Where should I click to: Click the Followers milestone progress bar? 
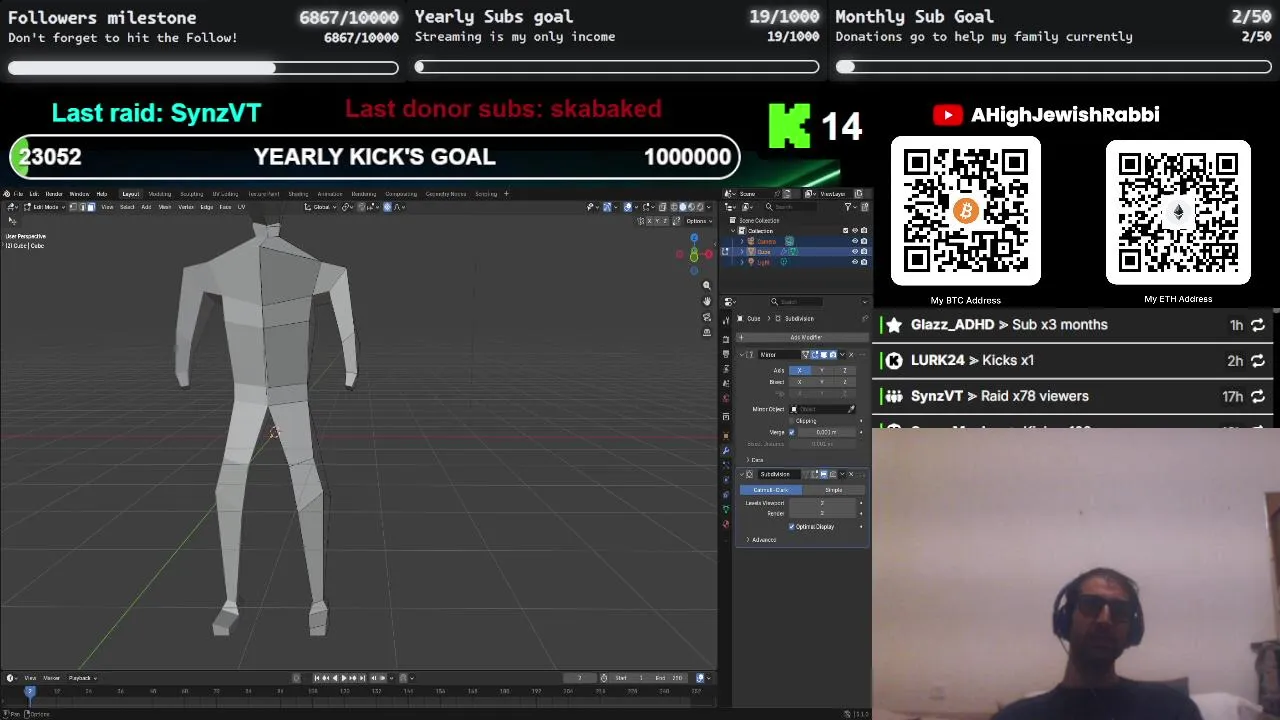click(203, 68)
